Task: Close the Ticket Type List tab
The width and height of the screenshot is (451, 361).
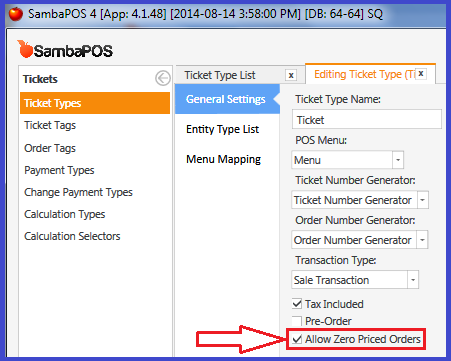Action: pyautogui.click(x=291, y=75)
